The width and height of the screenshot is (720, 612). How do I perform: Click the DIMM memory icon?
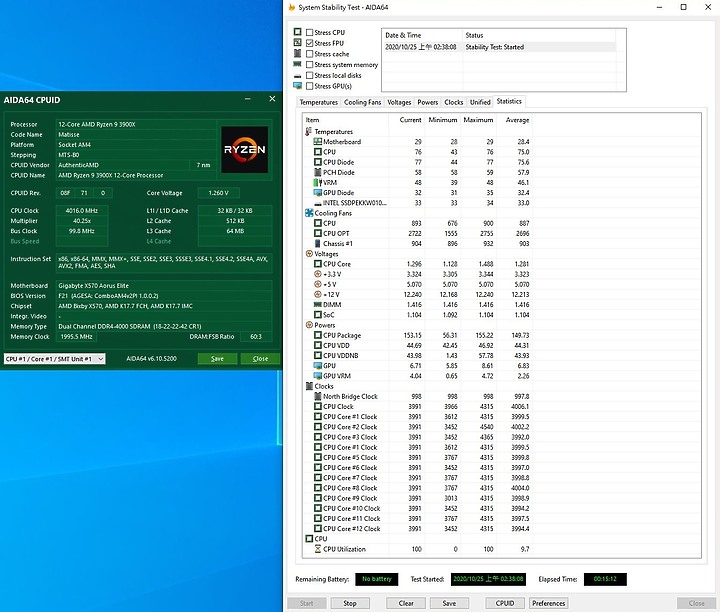pos(317,305)
